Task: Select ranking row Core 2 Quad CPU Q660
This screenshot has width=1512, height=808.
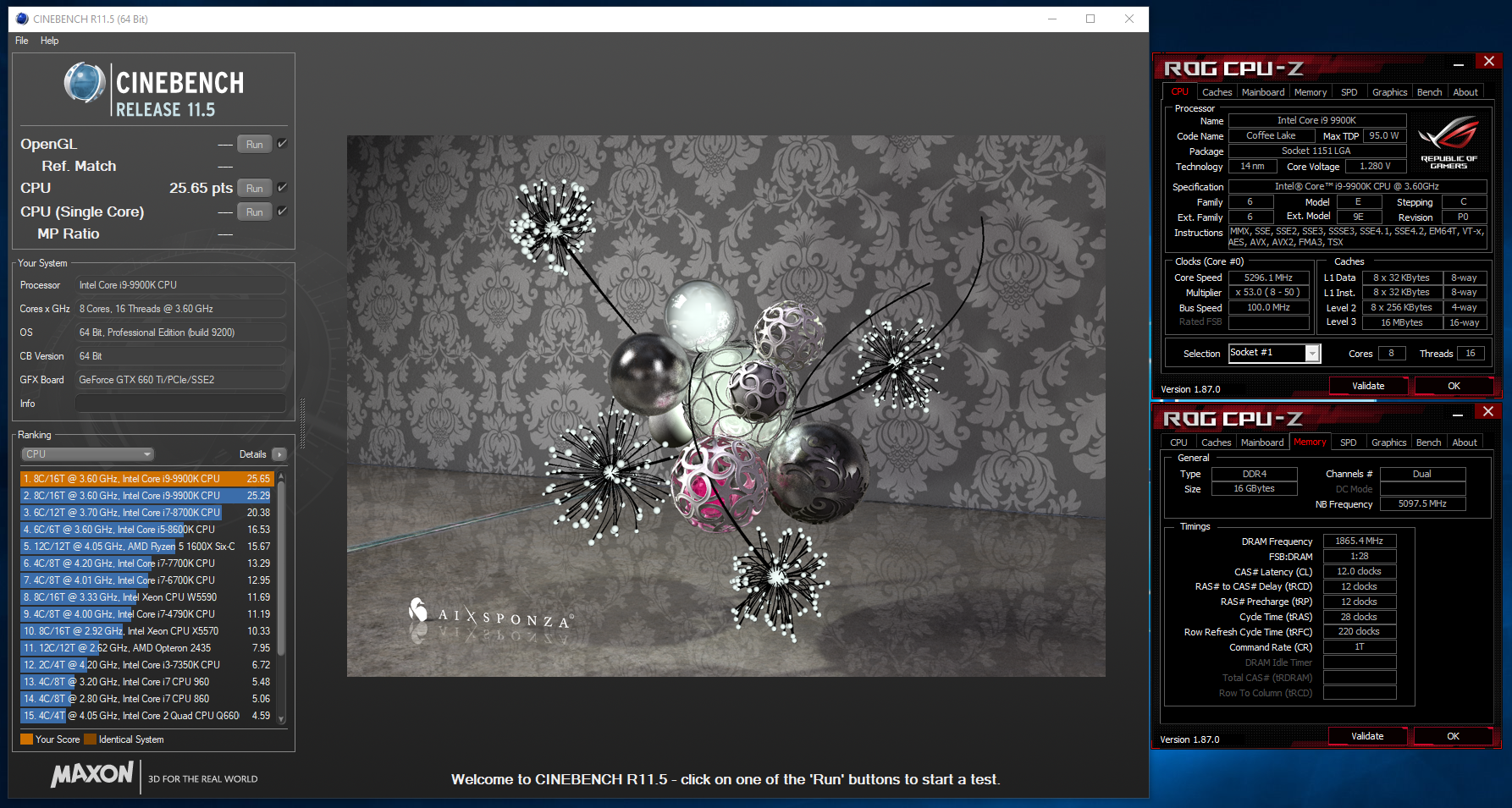Action: (147, 716)
